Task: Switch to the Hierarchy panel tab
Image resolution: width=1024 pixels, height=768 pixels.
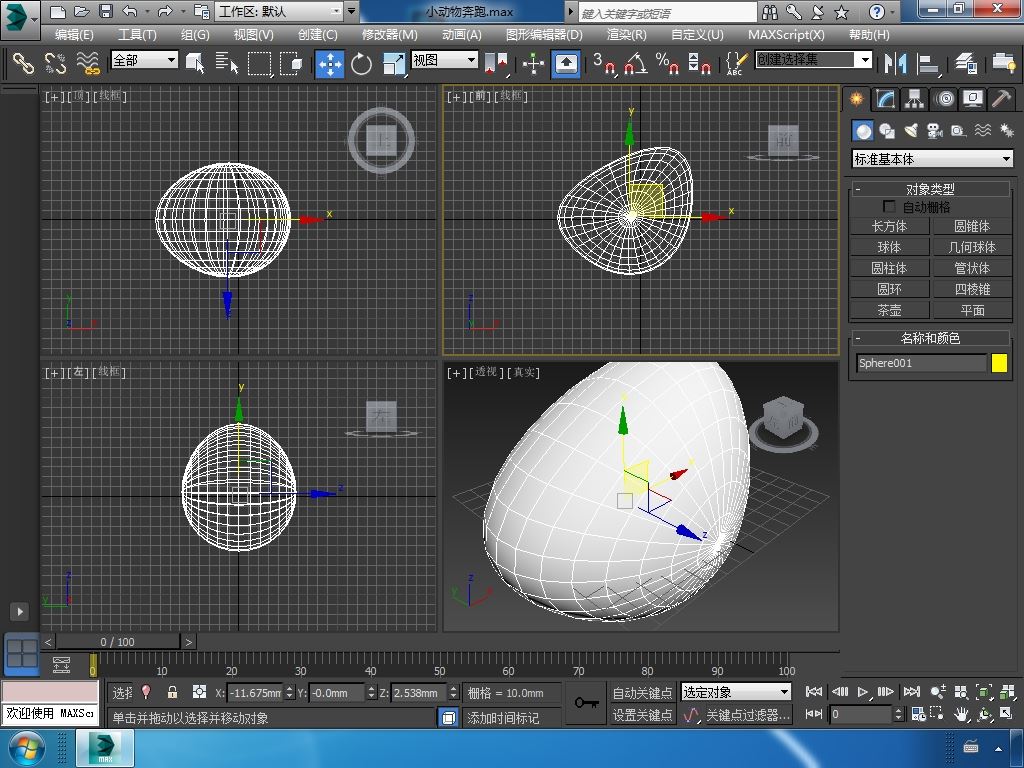Action: click(914, 99)
